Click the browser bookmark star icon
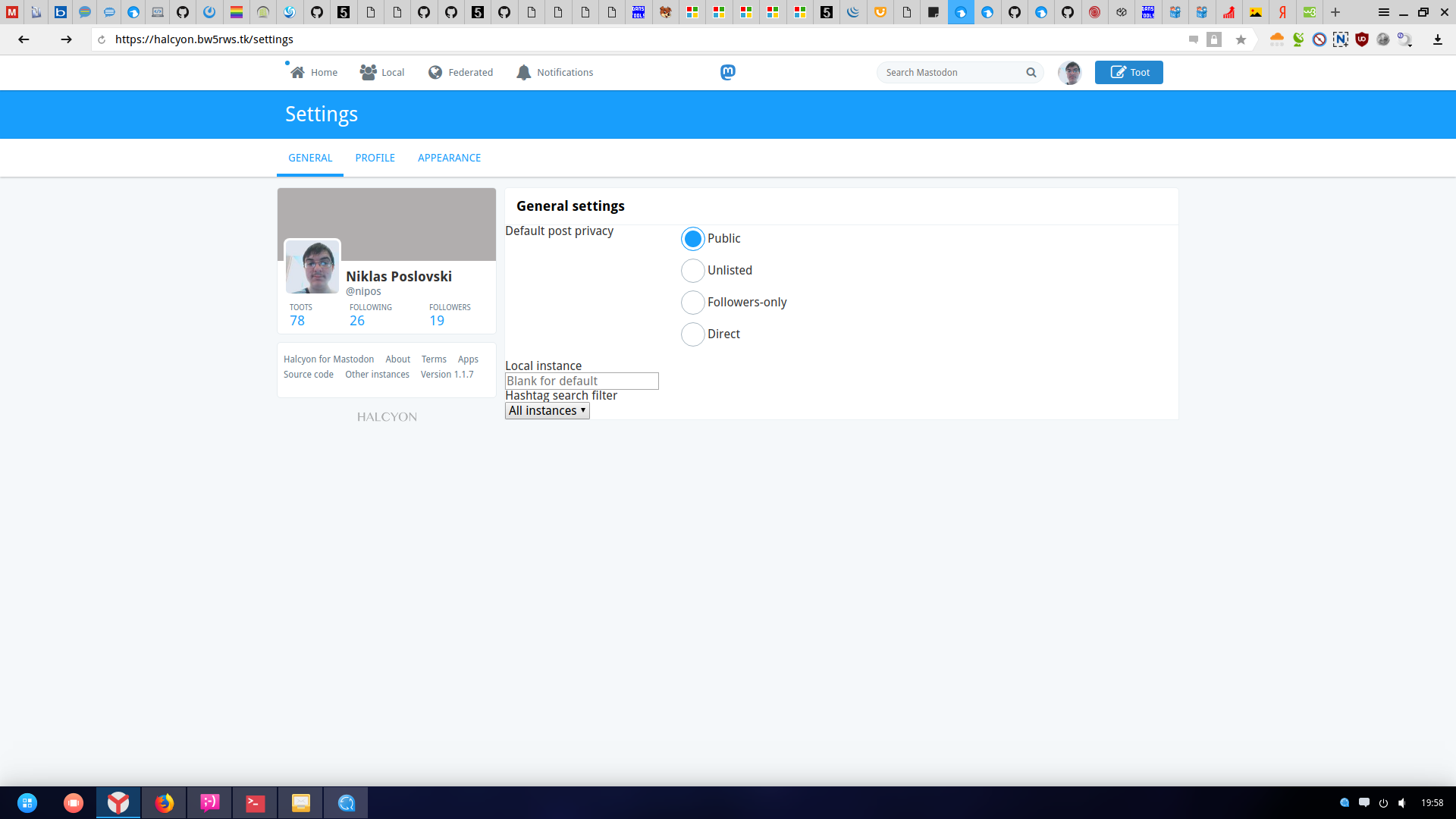 click(x=1241, y=39)
